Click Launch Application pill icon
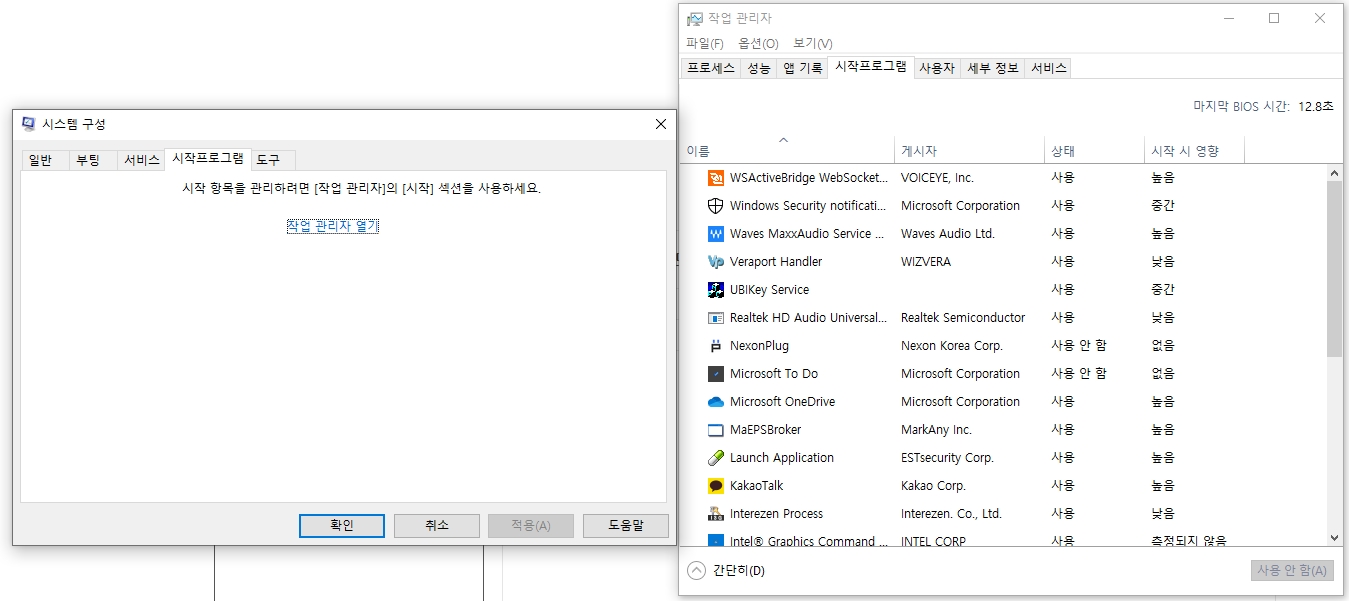Screen dimensions: 1349x601 715,458
